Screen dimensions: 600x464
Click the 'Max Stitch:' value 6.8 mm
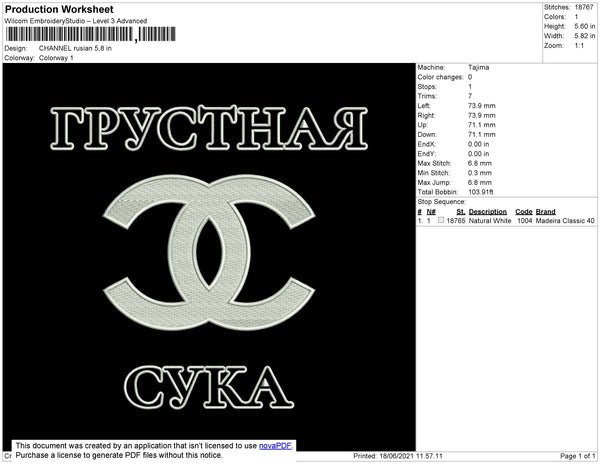tap(480, 163)
